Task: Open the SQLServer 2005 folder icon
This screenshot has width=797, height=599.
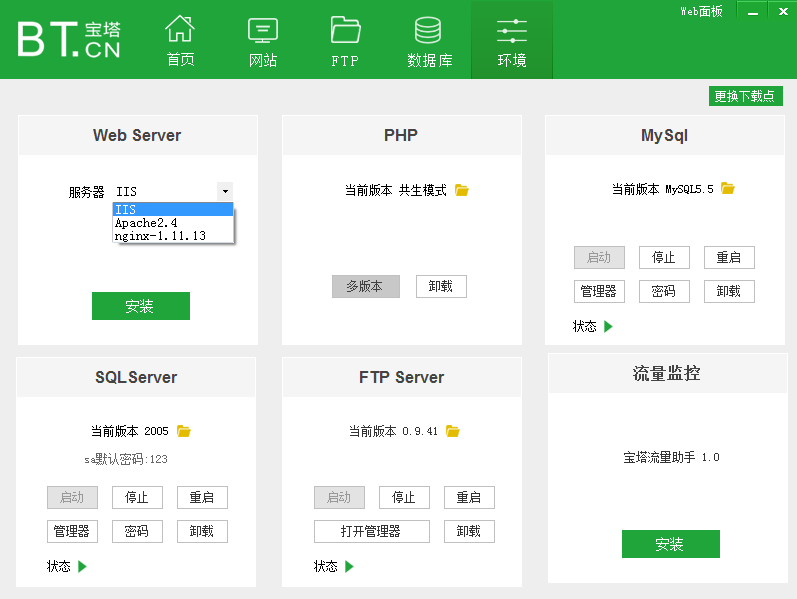Action: (x=183, y=431)
